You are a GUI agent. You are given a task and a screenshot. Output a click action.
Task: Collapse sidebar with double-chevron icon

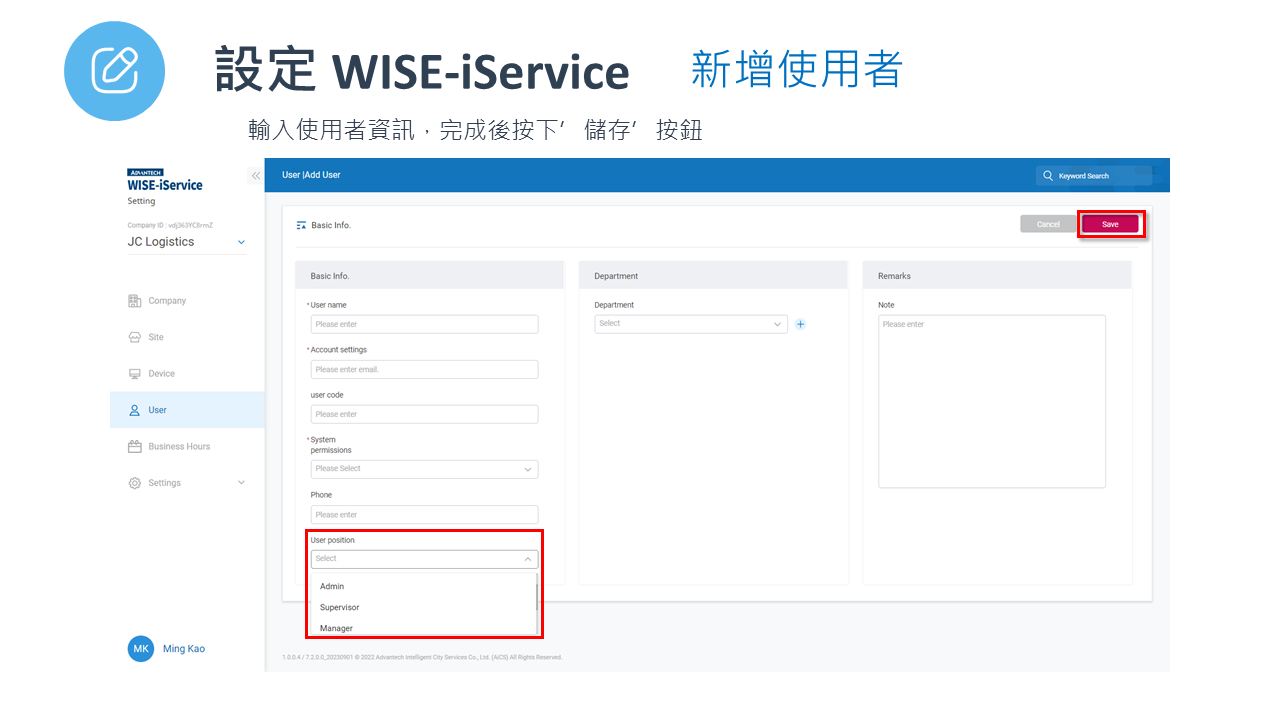point(255,176)
